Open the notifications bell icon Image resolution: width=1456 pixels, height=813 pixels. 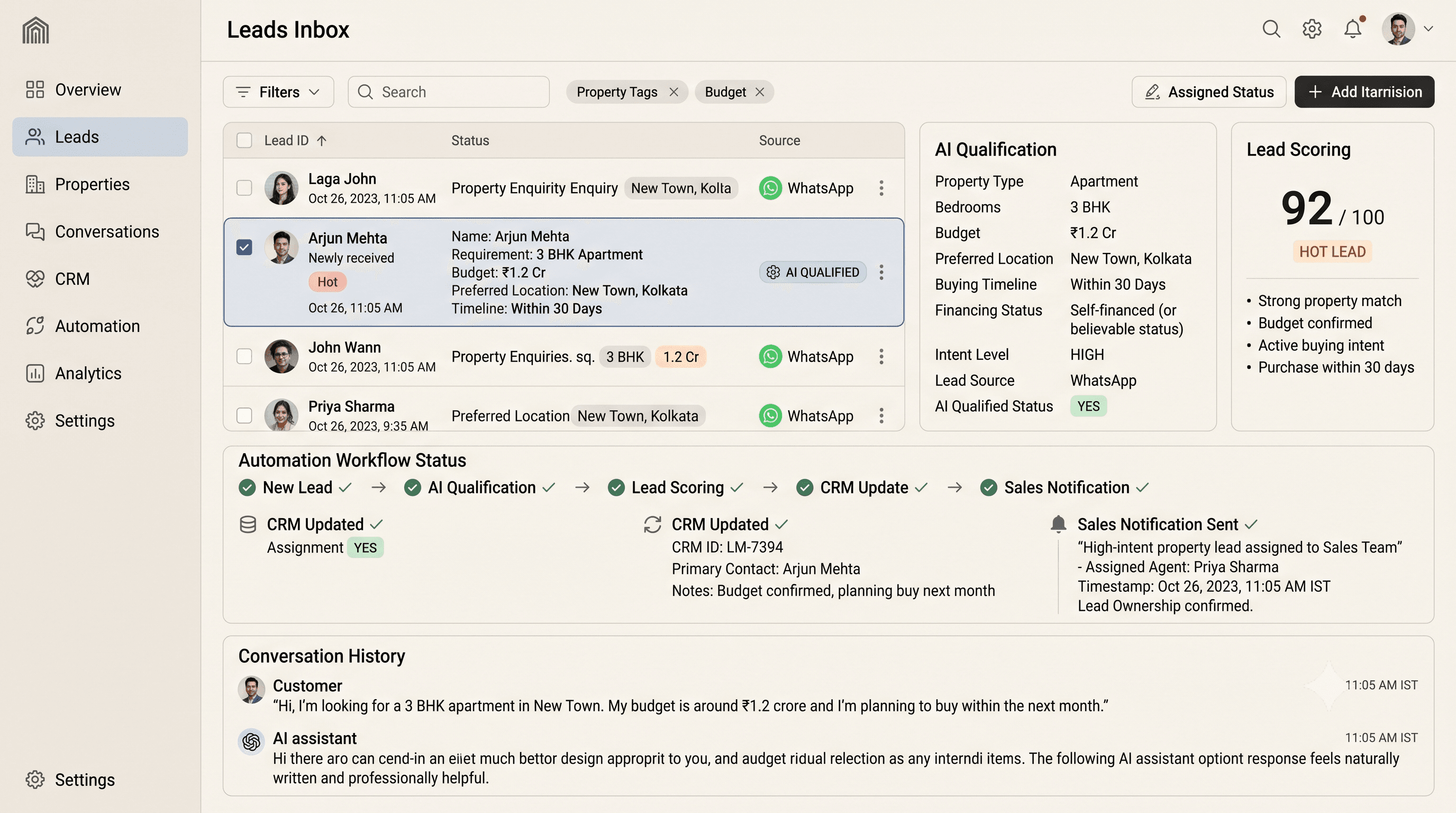1352,29
